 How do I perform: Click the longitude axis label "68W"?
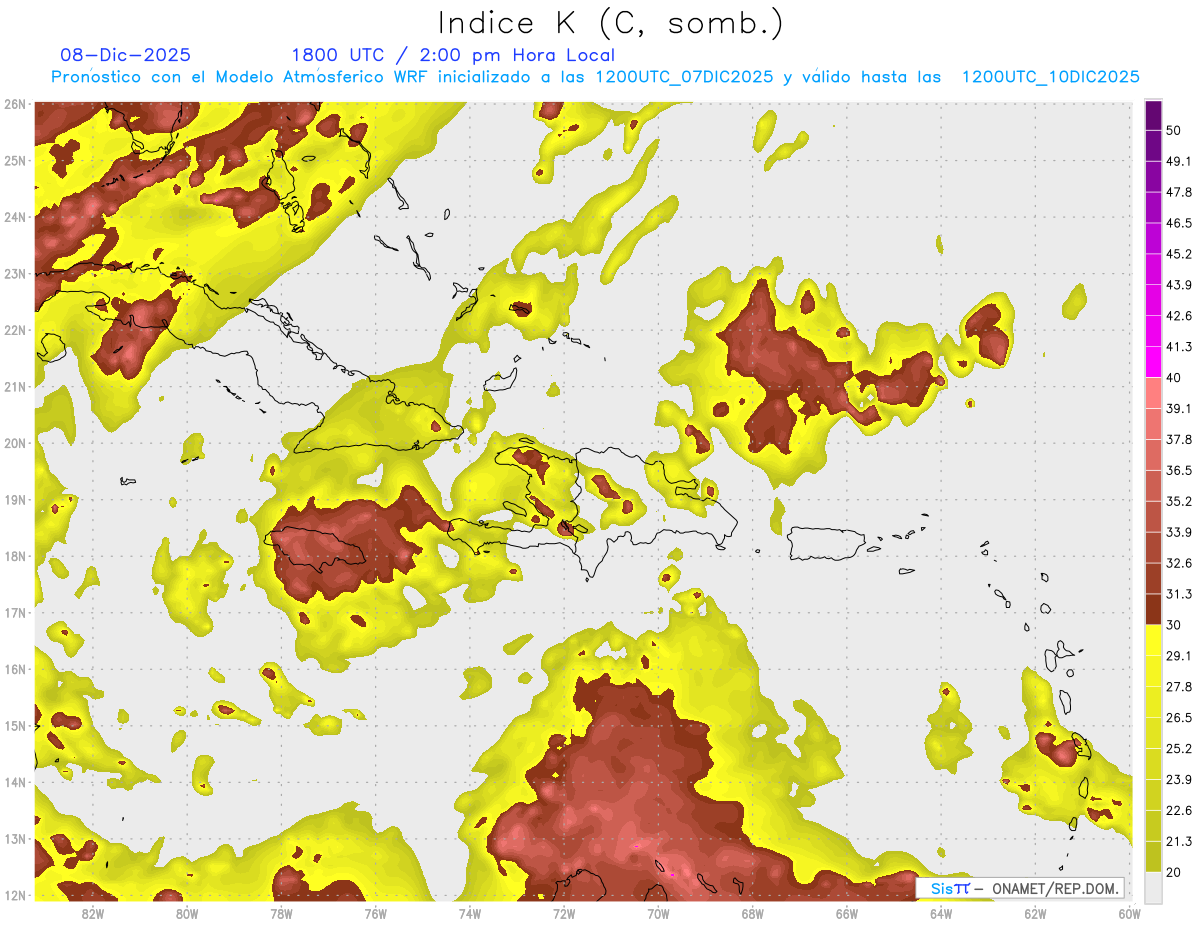(x=752, y=914)
